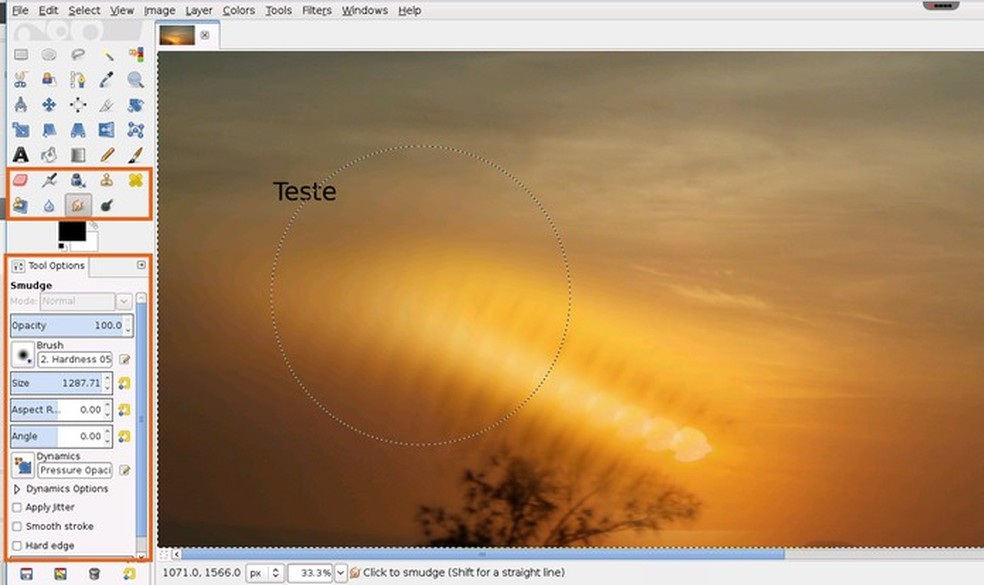Select the Rotate tool
This screenshot has width=984, height=585.
tap(136, 105)
